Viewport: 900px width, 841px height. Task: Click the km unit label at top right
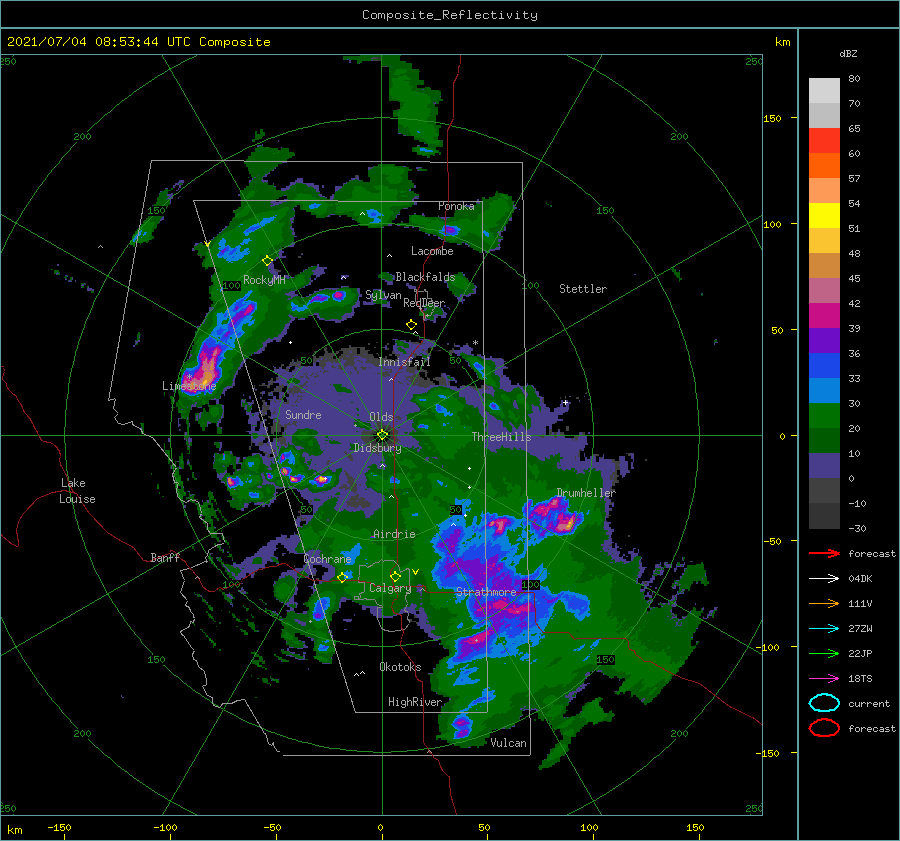782,41
